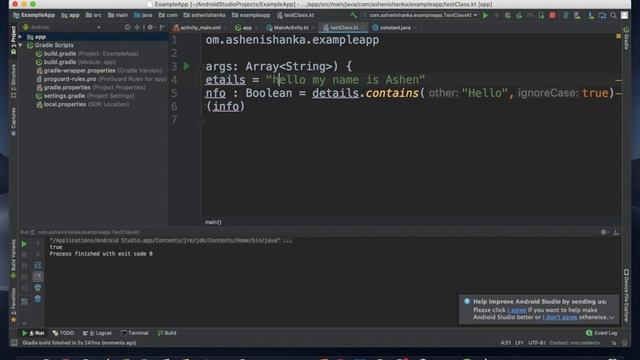Click the green Run button in the top toolbar
Image resolution: width=640 pixels, height=360 pixels.
point(485,16)
